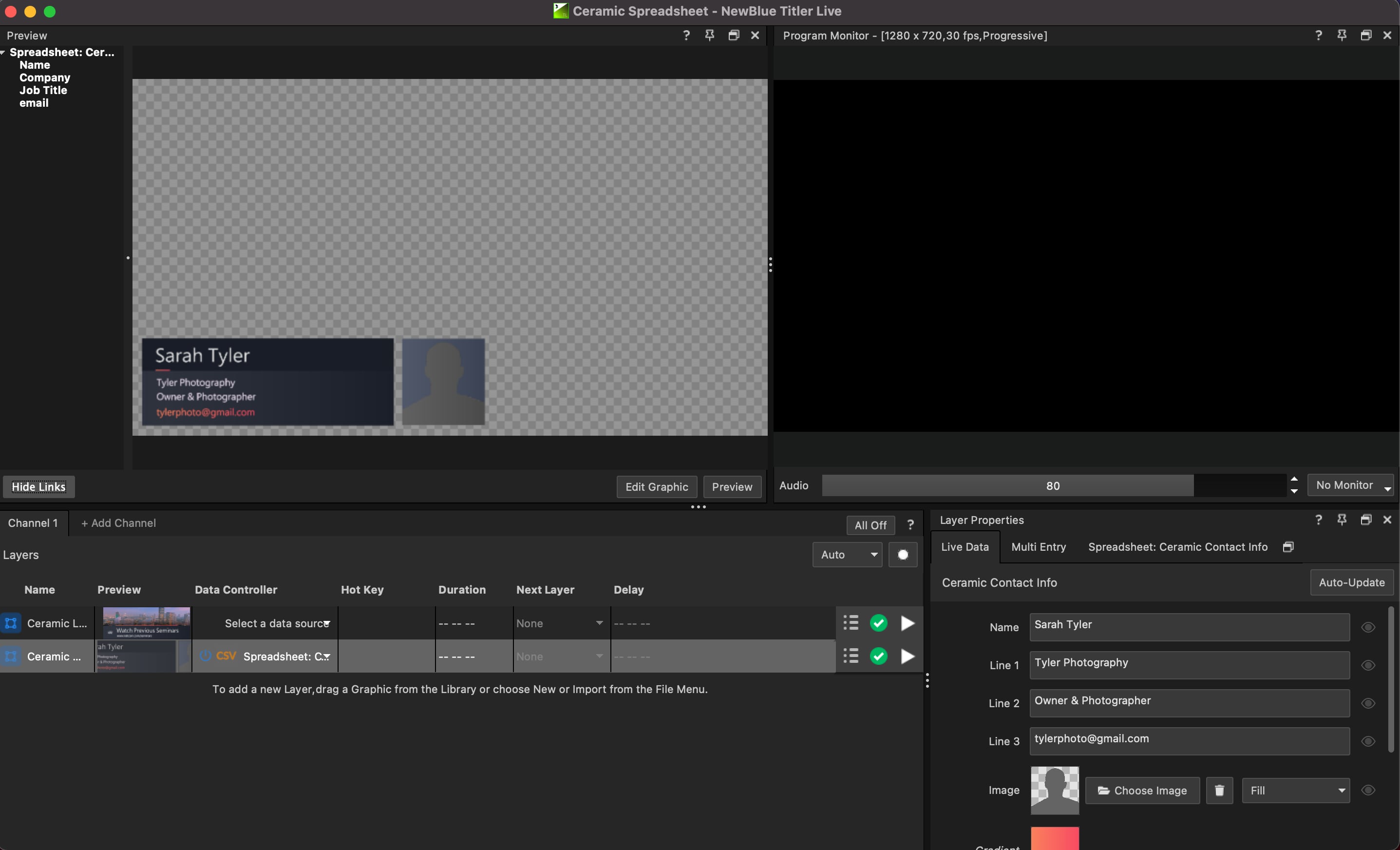Open help for the Program Monitor
This screenshot has height=850, width=1400.
pos(1318,35)
